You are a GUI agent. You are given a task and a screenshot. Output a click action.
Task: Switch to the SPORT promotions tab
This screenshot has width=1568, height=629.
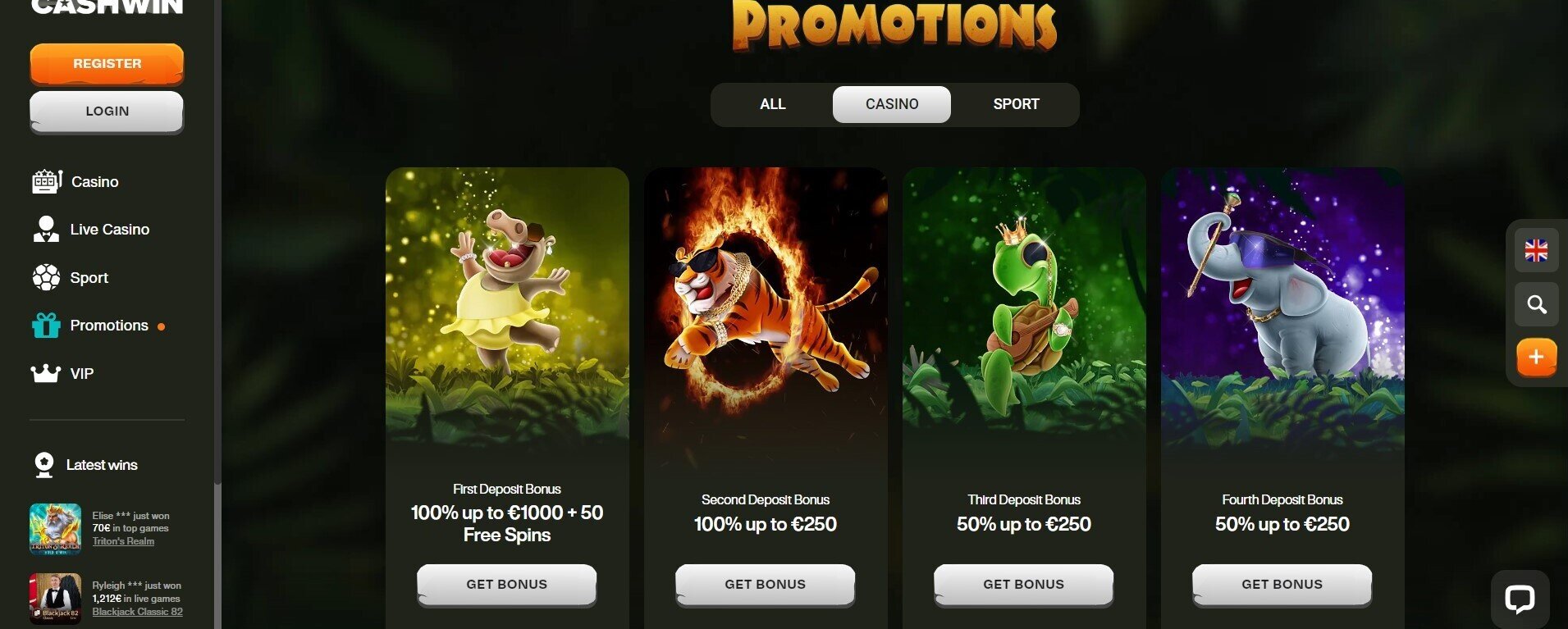pos(1016,104)
